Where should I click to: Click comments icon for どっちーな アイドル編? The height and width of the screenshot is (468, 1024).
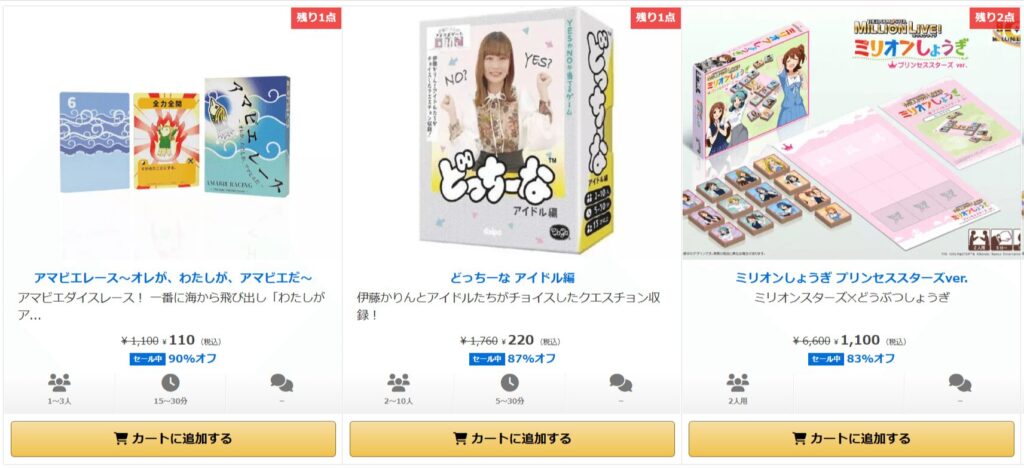[x=620, y=382]
